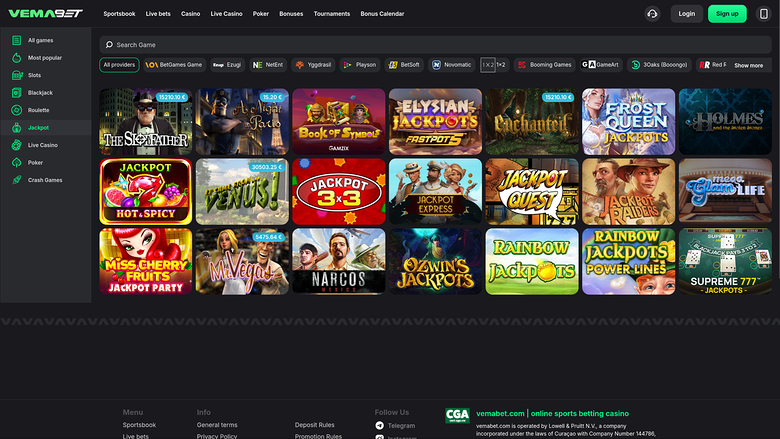Open Enchanted game thumbnail
This screenshot has height=439, width=780.
coord(532,122)
